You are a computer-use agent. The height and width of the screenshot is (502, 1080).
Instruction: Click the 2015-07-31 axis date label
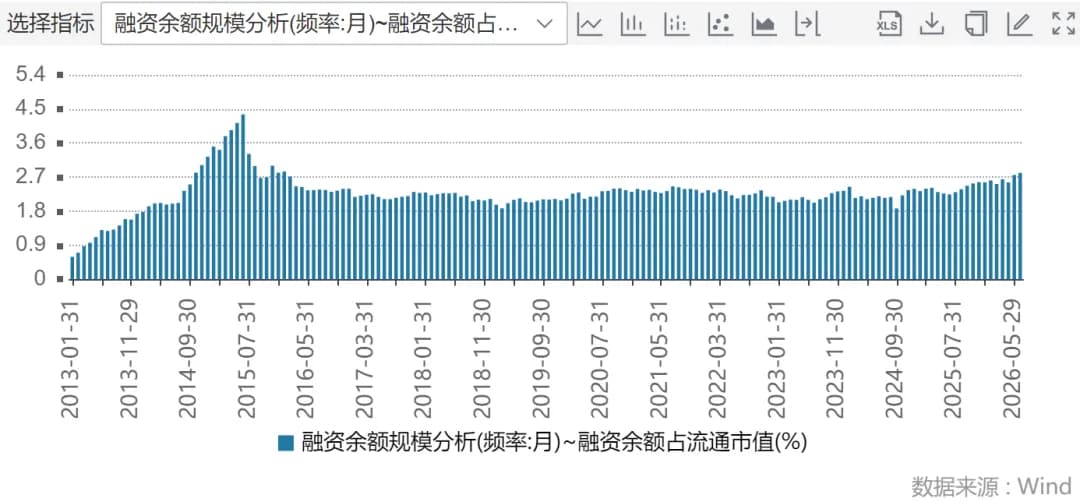tap(247, 359)
